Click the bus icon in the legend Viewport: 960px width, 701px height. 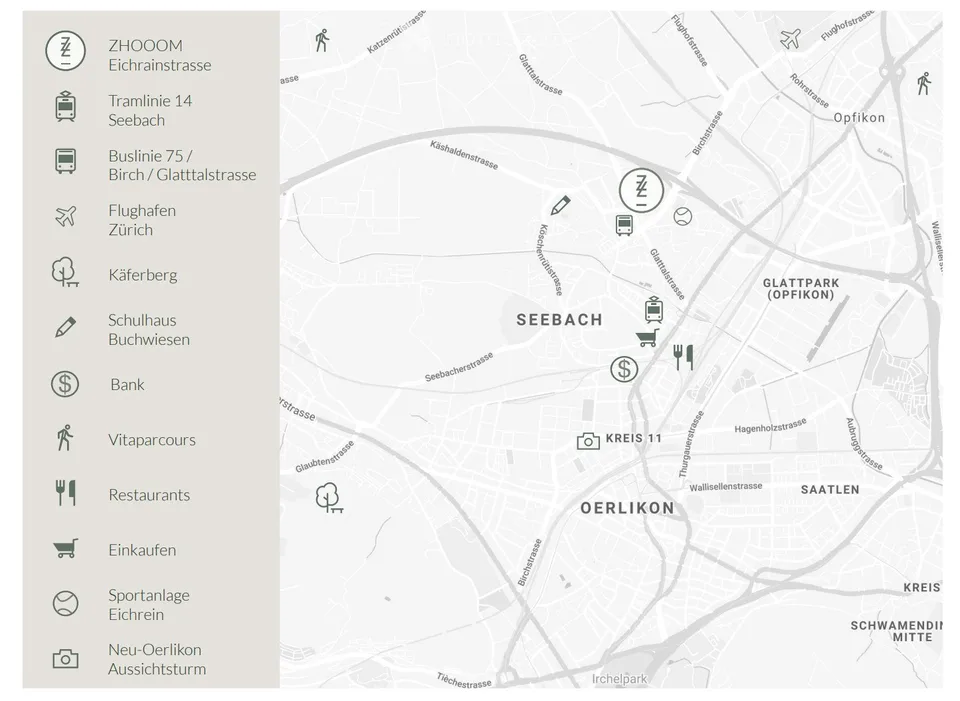pyautogui.click(x=66, y=162)
